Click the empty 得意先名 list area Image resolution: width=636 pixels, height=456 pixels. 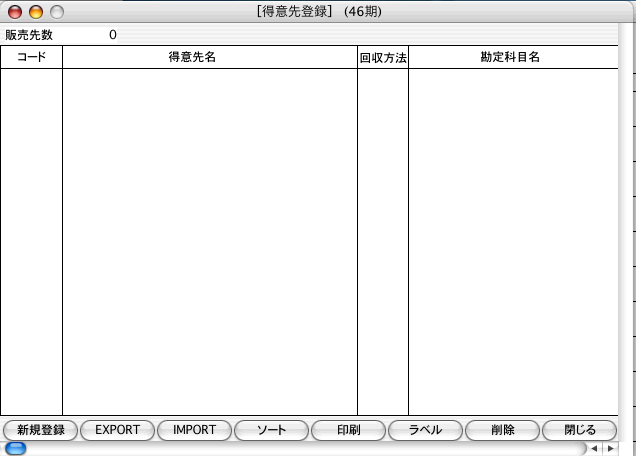tap(210, 240)
